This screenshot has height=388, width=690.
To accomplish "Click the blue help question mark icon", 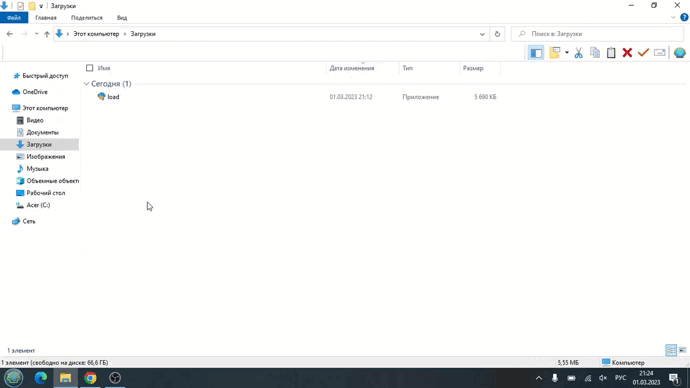I will (684, 18).
